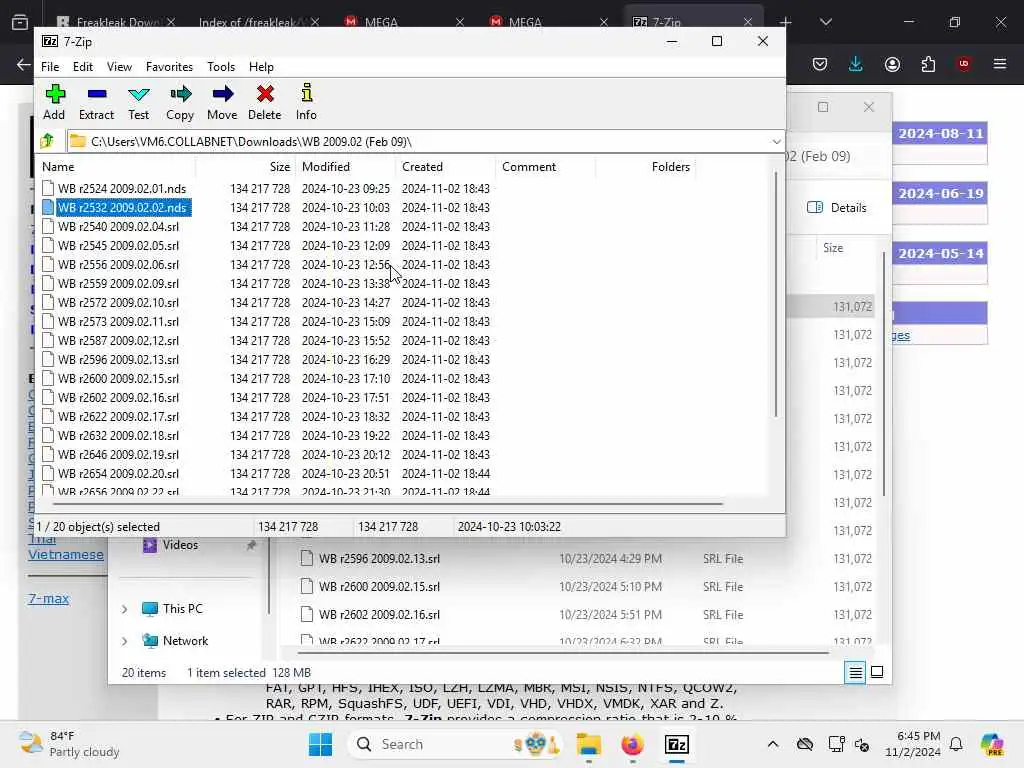This screenshot has width=1024, height=768.
Task: Sort by the Name column header
Action: pyautogui.click(x=116, y=167)
